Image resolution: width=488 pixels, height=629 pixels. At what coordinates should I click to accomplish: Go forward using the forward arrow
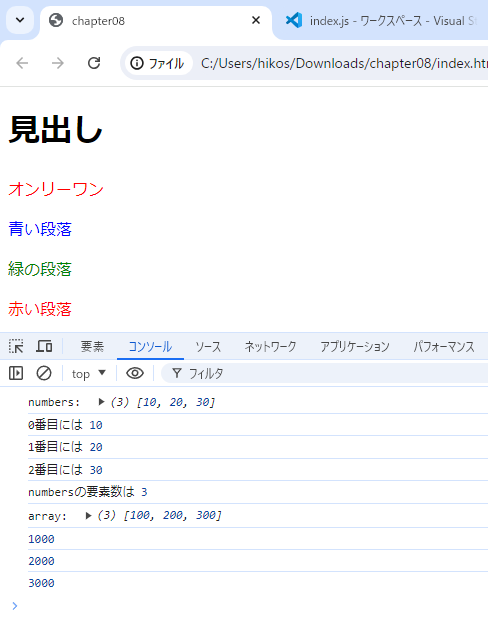pos(58,63)
